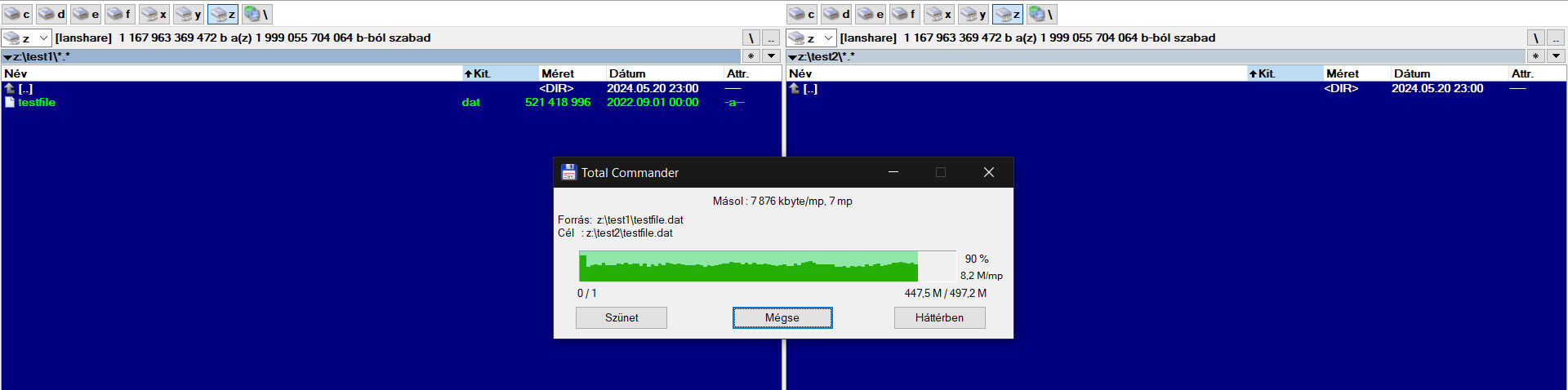Image resolution: width=1568 pixels, height=390 pixels.
Task: Sort left panel by Név column
Action: coord(232,73)
